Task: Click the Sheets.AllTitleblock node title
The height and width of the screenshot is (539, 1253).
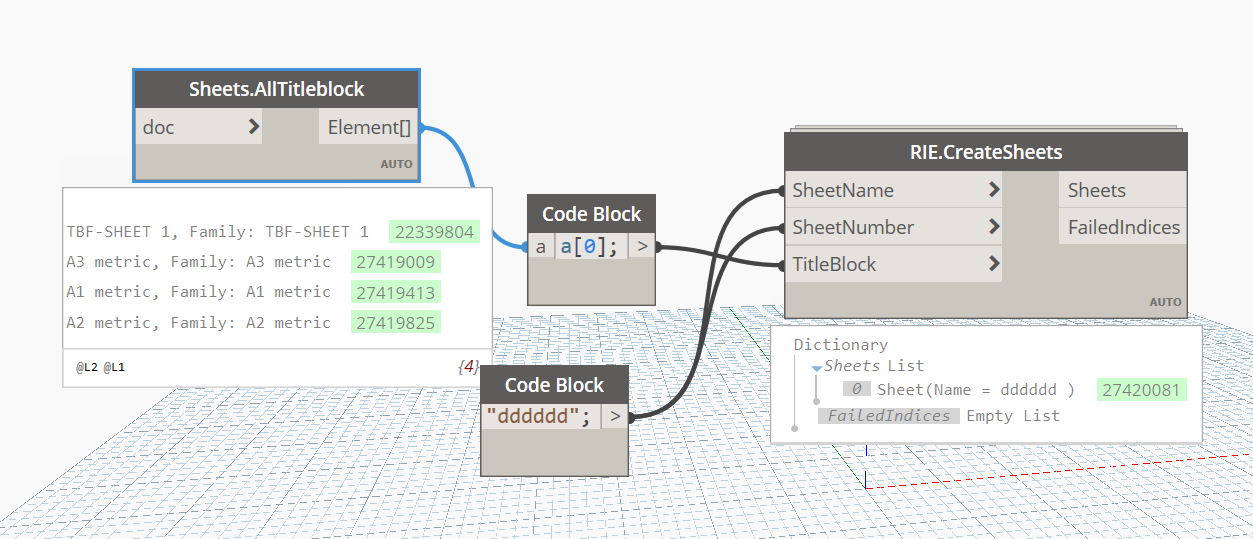Action: [276, 89]
